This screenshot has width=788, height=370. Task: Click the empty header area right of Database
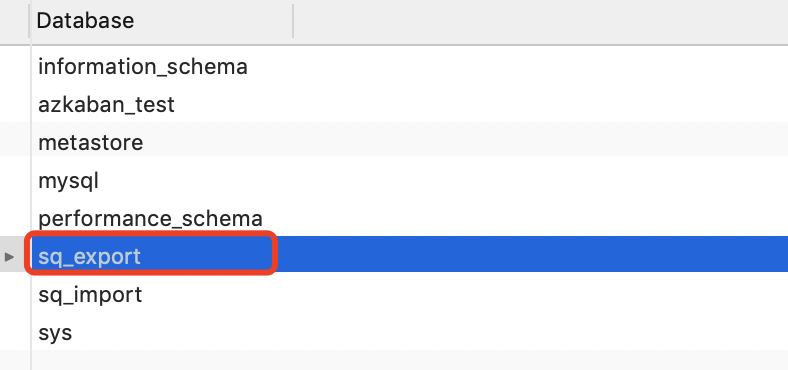541,21
